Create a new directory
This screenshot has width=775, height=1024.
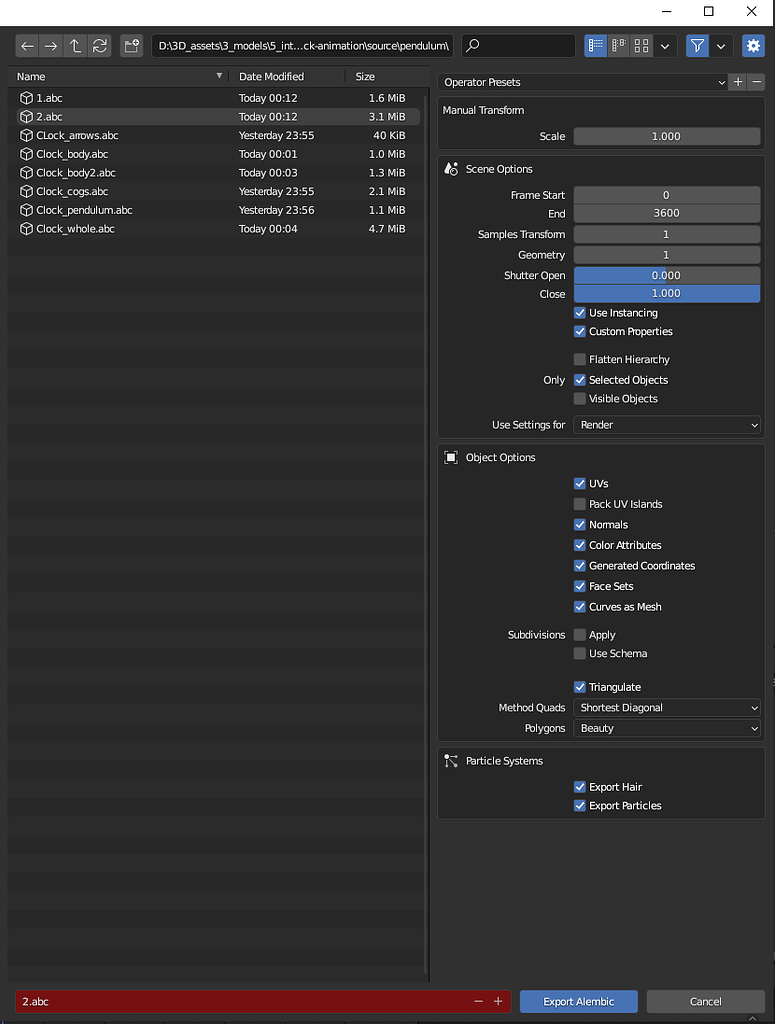(131, 45)
